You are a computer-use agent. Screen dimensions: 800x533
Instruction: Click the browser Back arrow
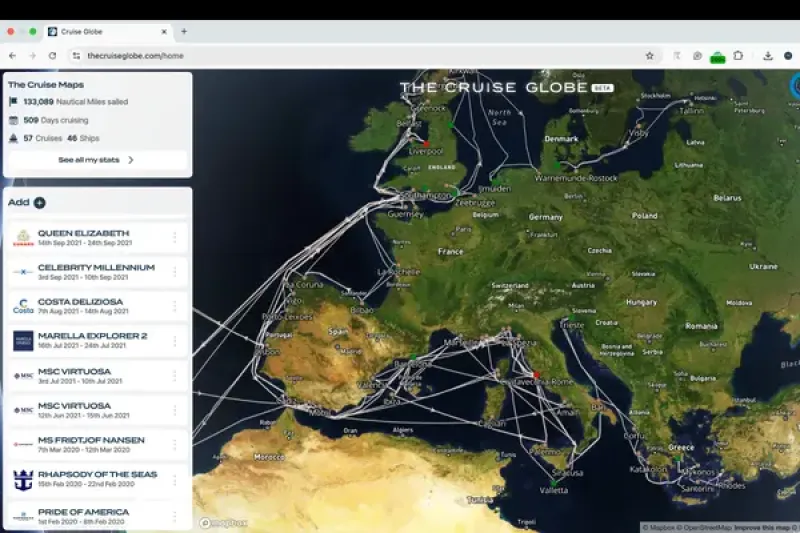[12, 56]
